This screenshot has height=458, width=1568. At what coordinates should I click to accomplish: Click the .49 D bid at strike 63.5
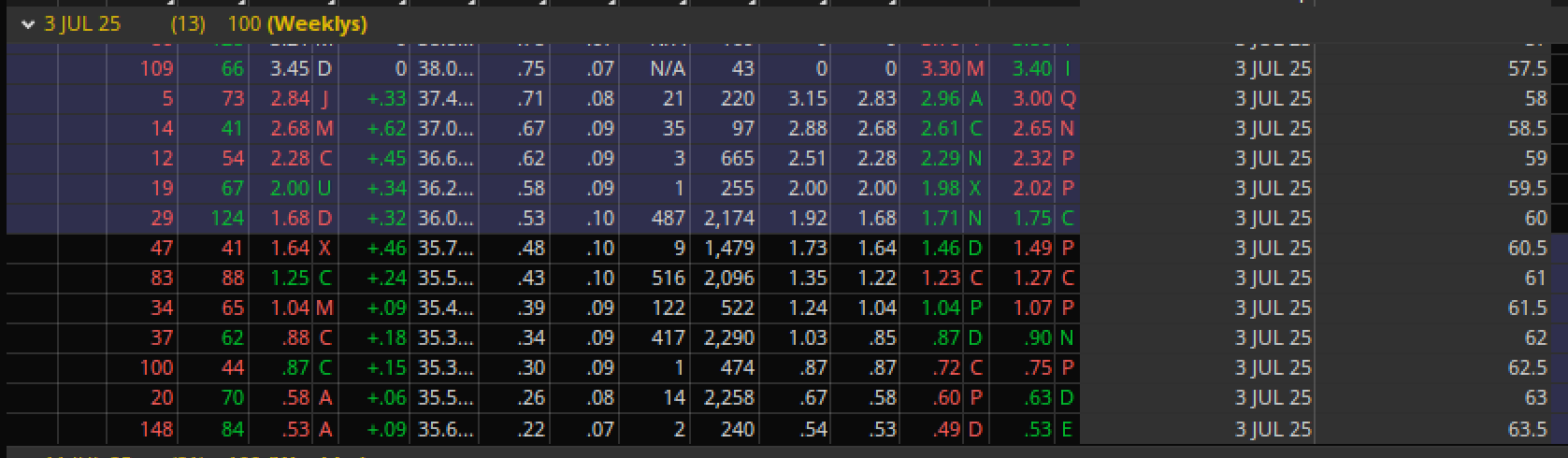pyautogui.click(x=943, y=429)
